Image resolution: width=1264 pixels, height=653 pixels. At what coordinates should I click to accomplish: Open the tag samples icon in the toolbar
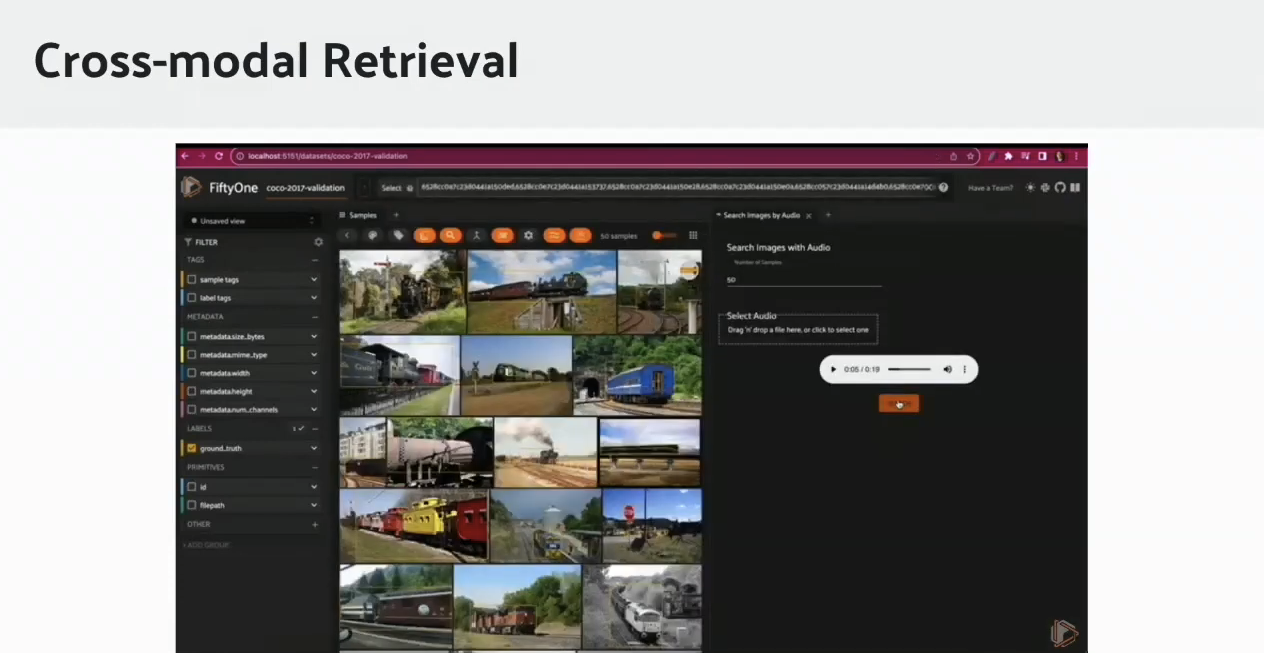click(399, 235)
